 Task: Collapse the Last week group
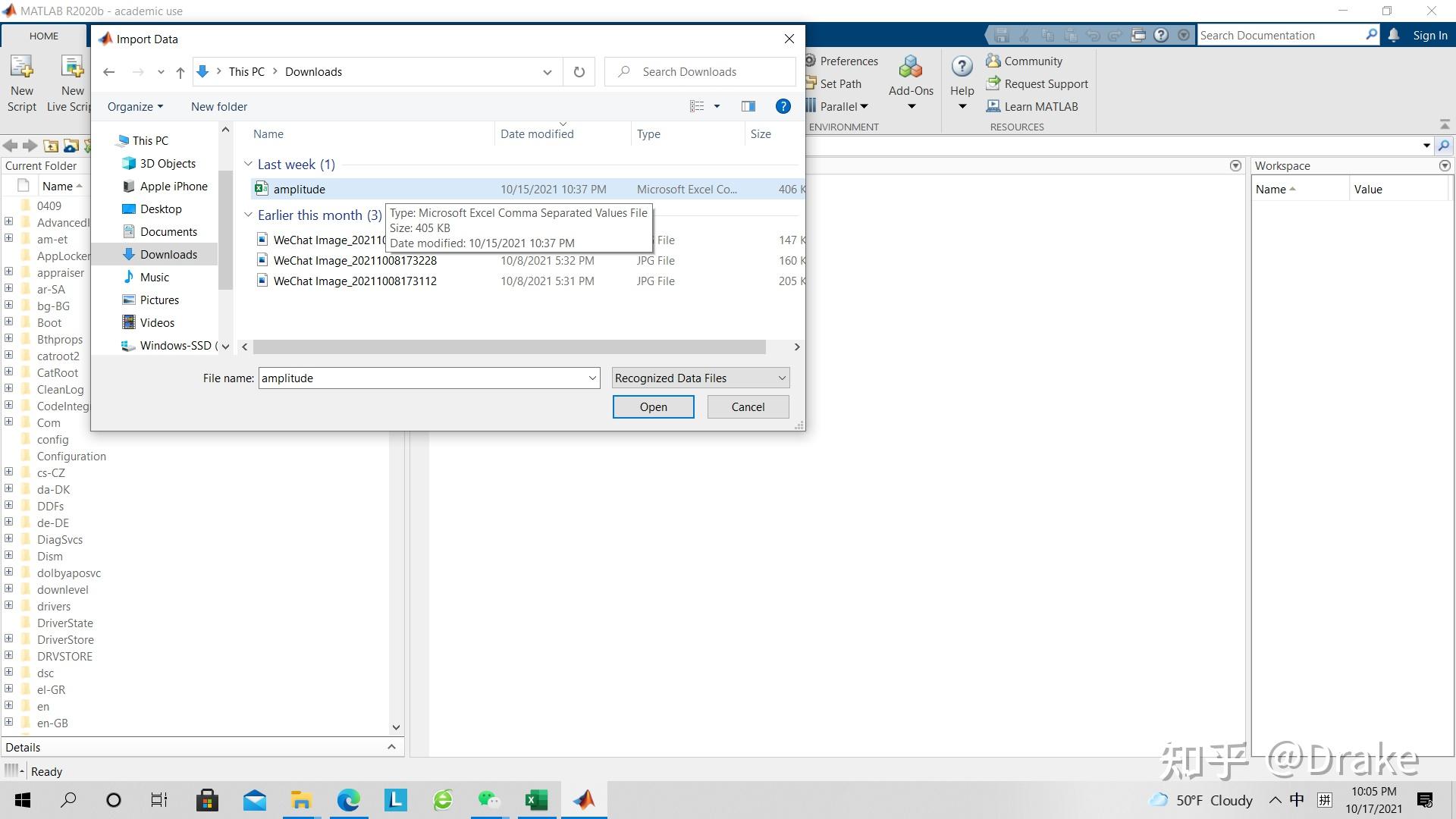click(248, 164)
